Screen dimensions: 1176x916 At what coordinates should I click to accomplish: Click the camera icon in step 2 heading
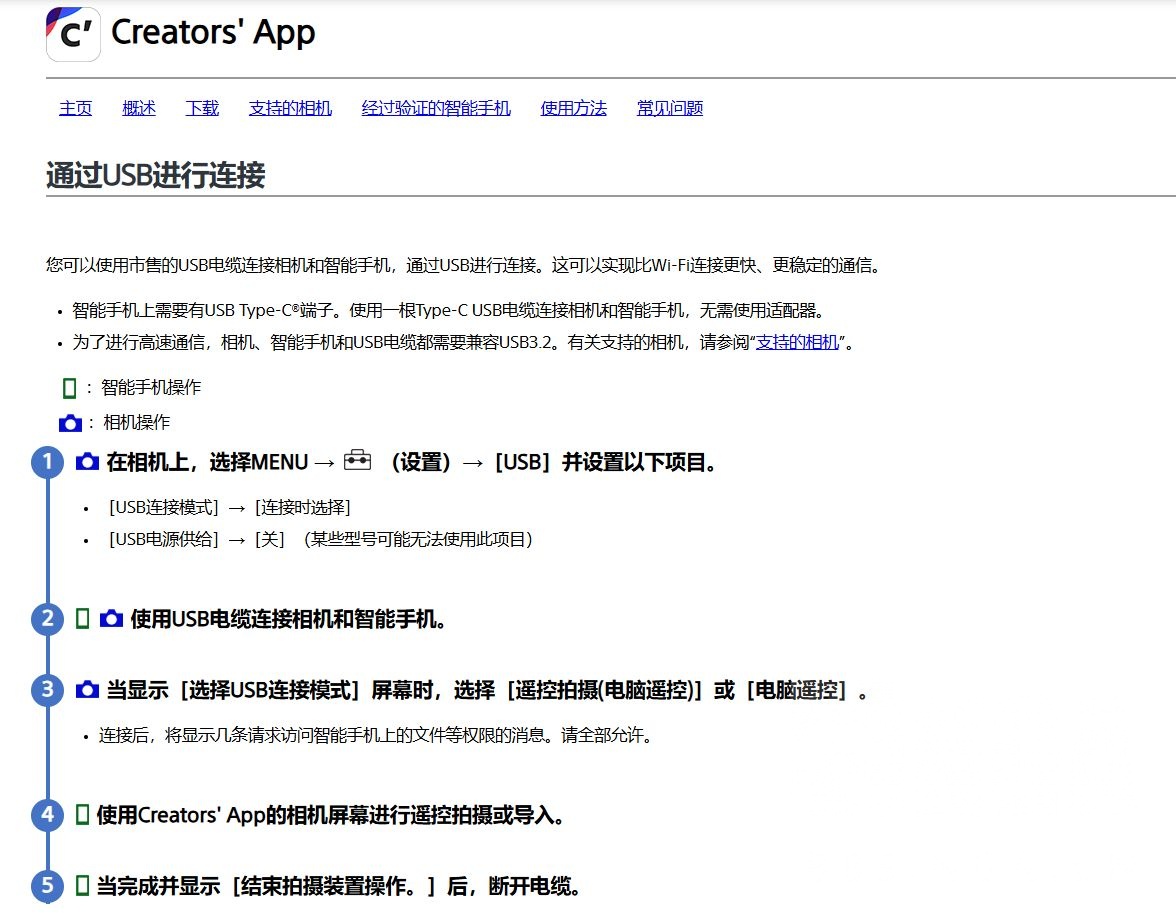click(111, 619)
